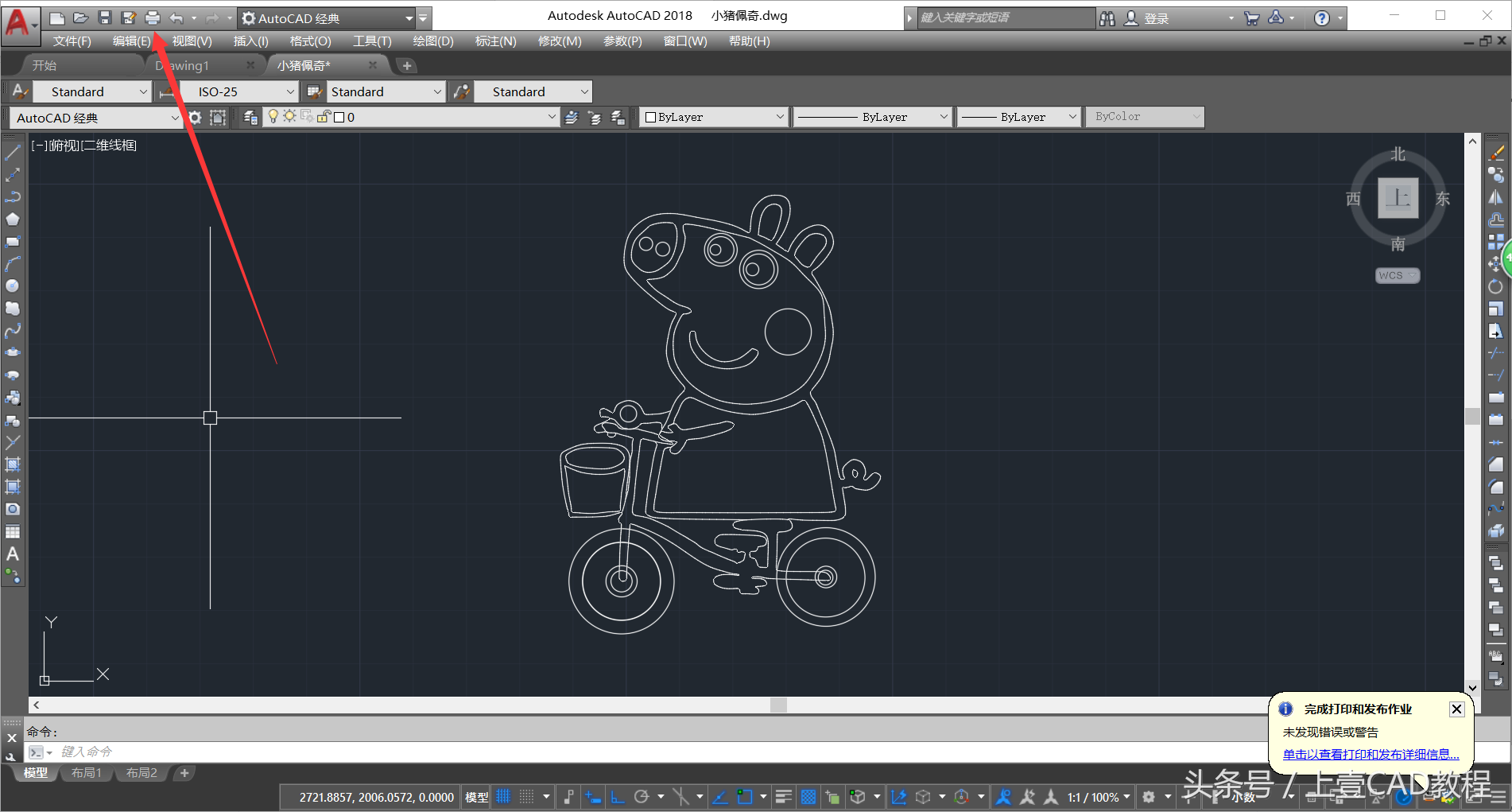
Task: Open the print and publish details link
Action: (1370, 754)
